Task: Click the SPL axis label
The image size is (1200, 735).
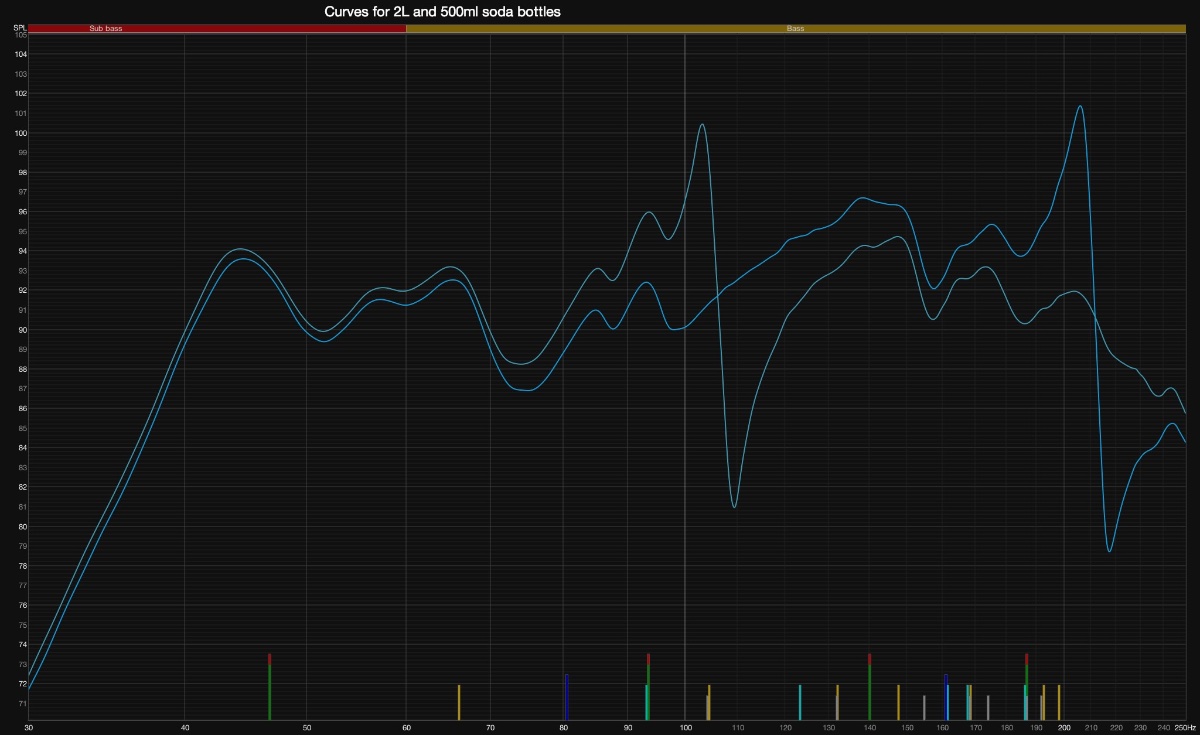Action: tap(18, 28)
